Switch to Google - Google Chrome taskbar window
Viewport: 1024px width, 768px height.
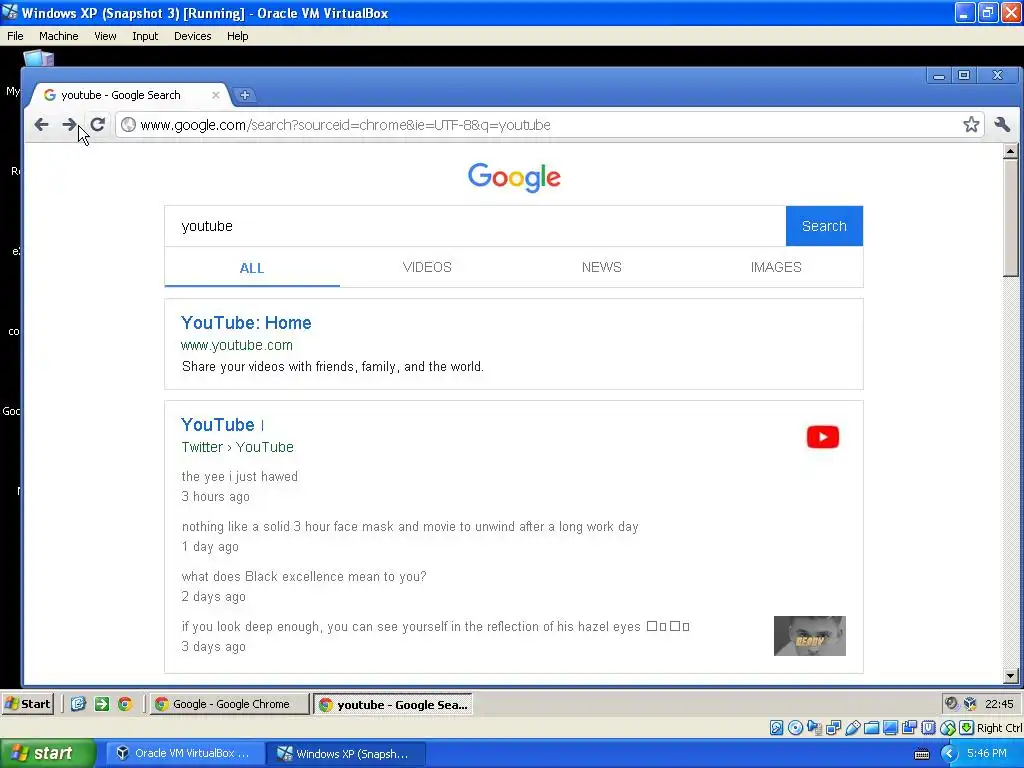[229, 704]
